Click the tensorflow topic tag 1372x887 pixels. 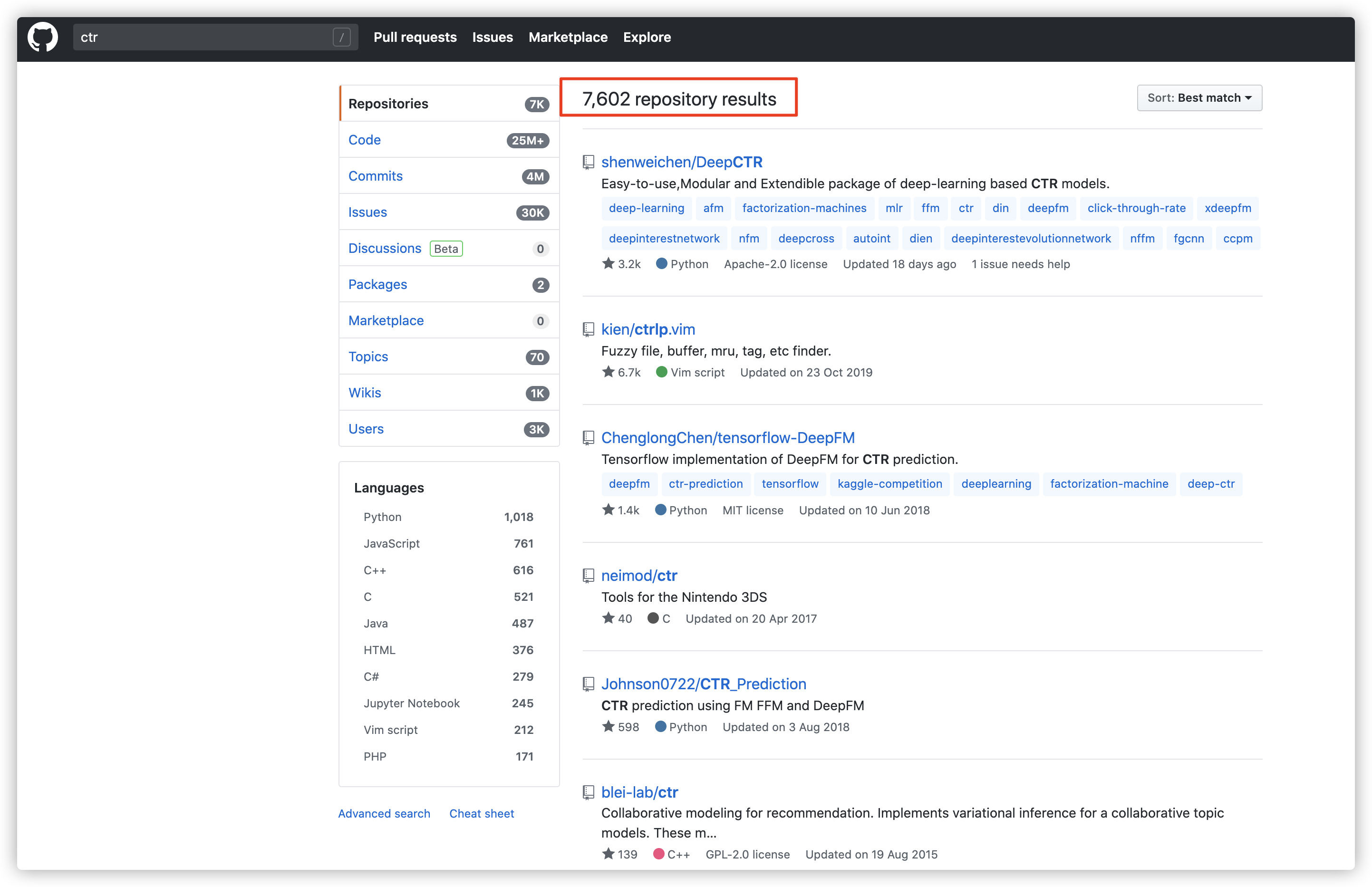(790, 484)
